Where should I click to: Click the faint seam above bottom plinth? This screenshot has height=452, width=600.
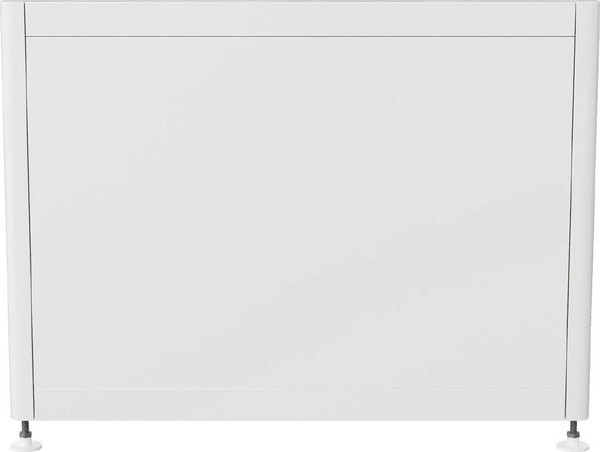tap(300, 389)
